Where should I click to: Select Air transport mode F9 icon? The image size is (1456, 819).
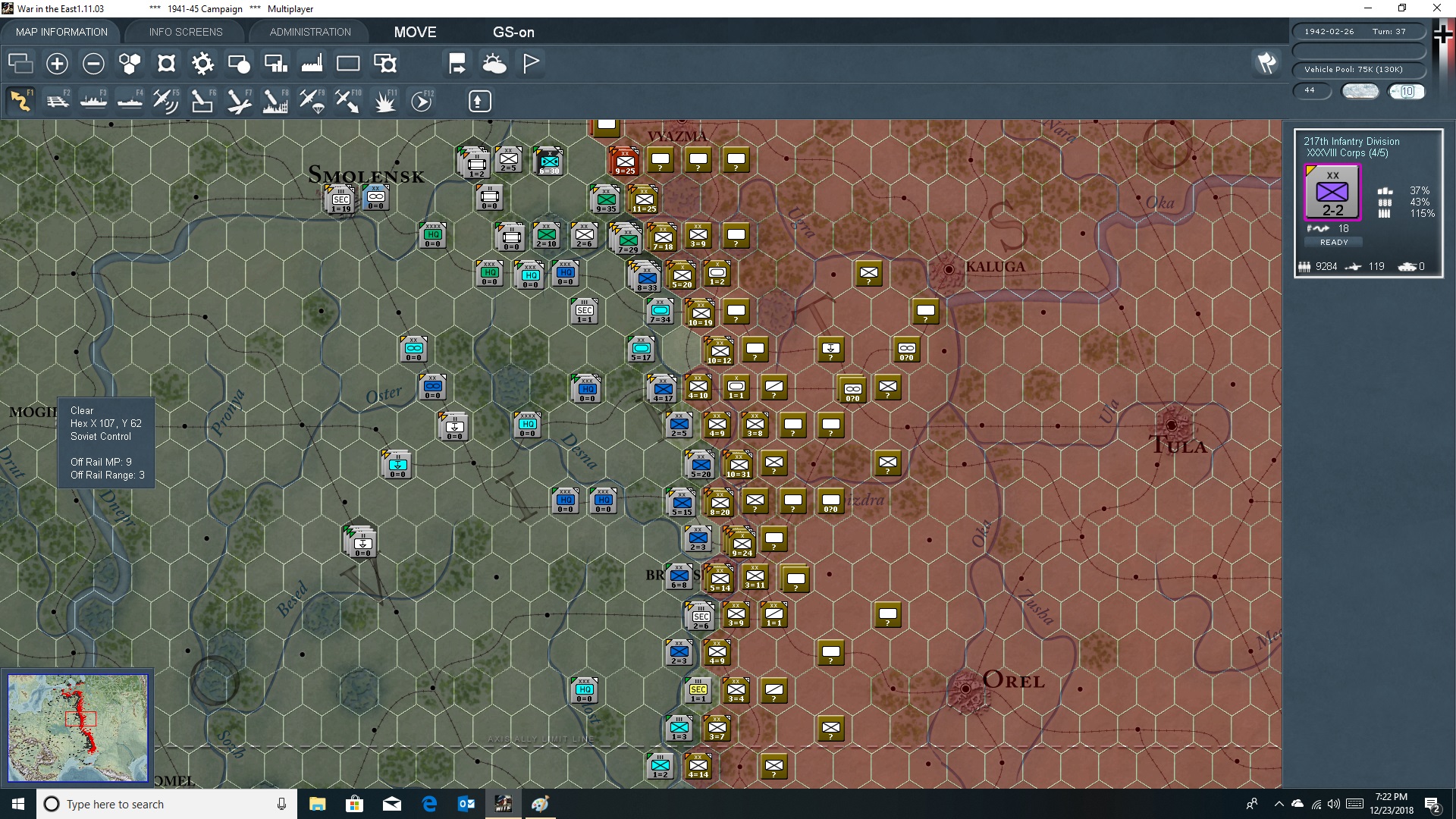pos(312,101)
